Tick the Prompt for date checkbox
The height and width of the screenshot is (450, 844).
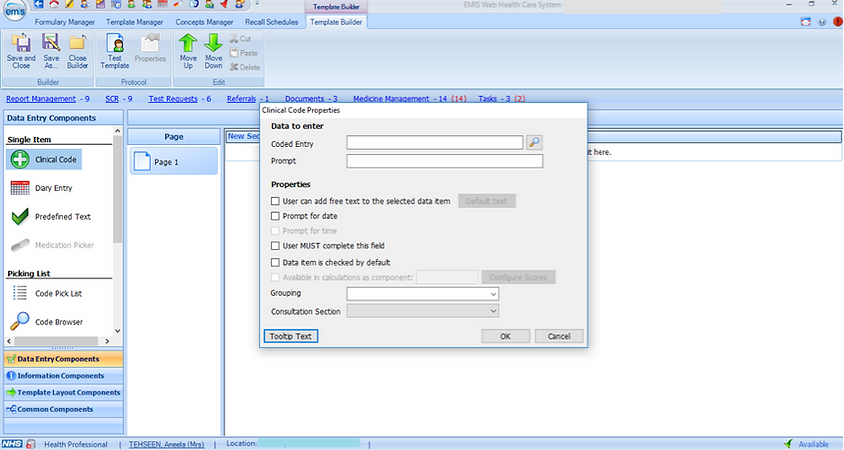[x=275, y=216]
